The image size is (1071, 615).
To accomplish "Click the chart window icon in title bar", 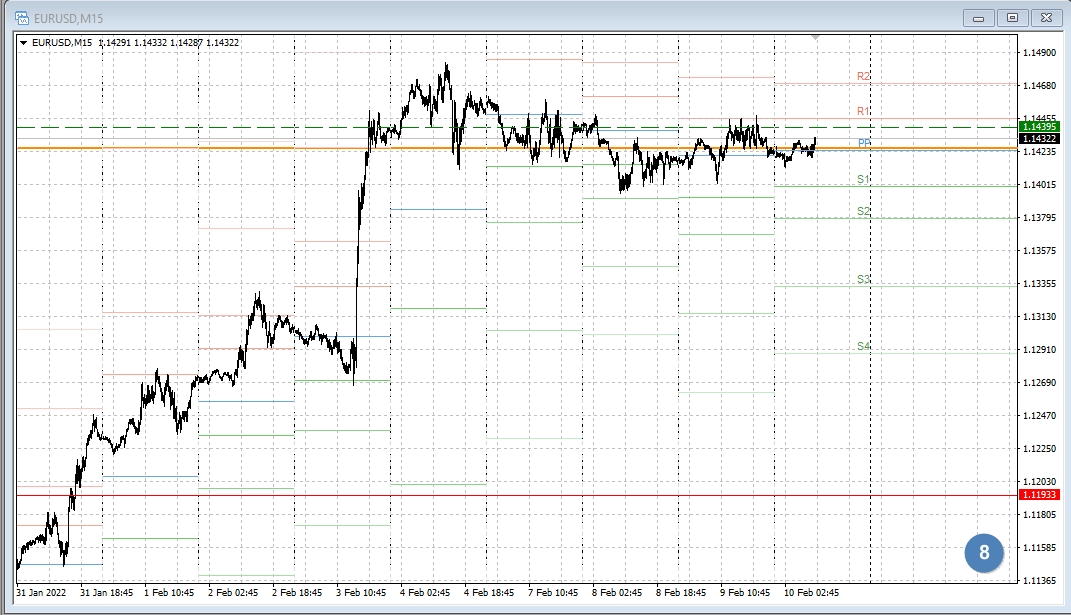I will (21, 18).
